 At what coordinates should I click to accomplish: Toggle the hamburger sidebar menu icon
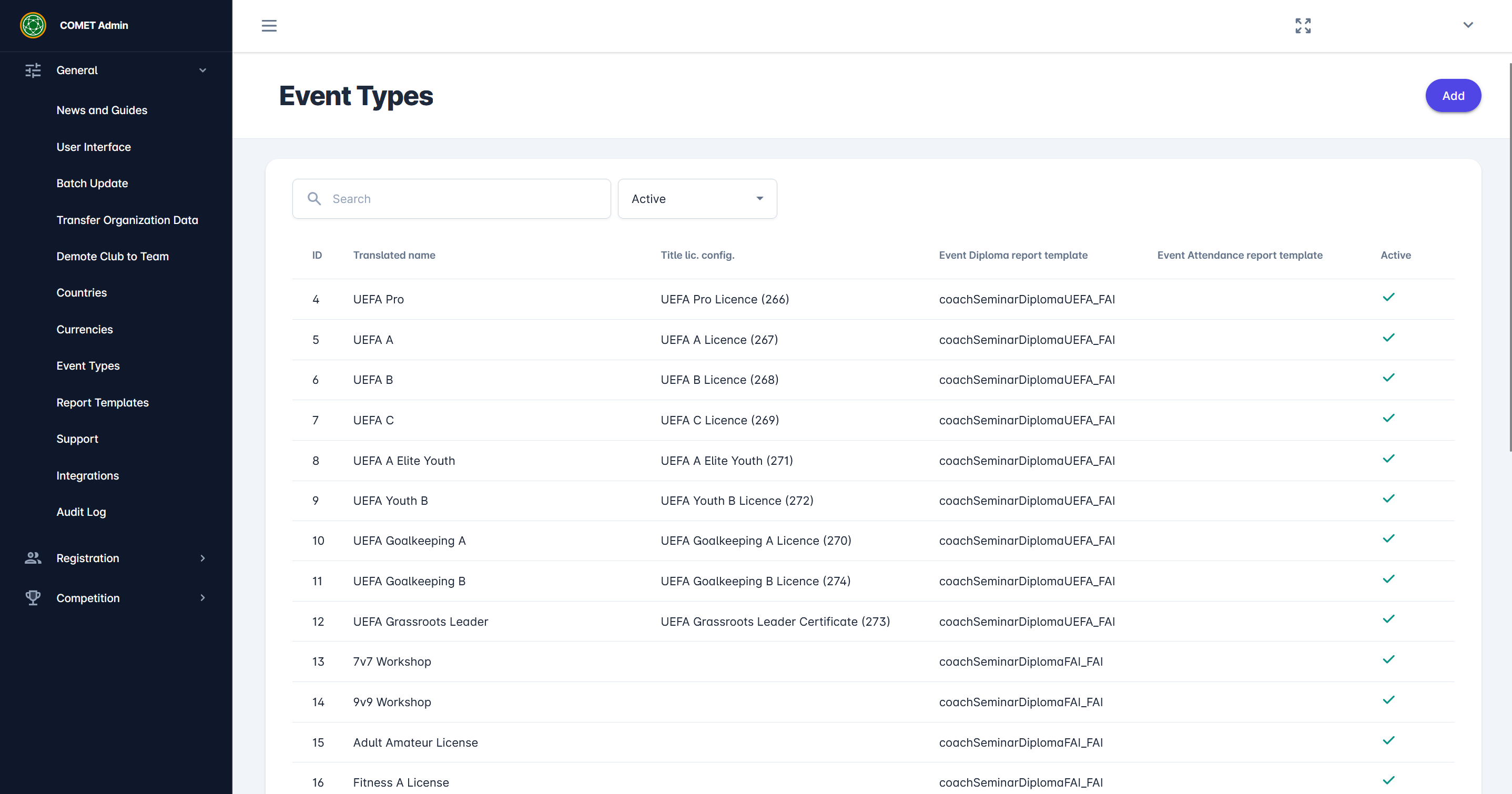(x=269, y=26)
